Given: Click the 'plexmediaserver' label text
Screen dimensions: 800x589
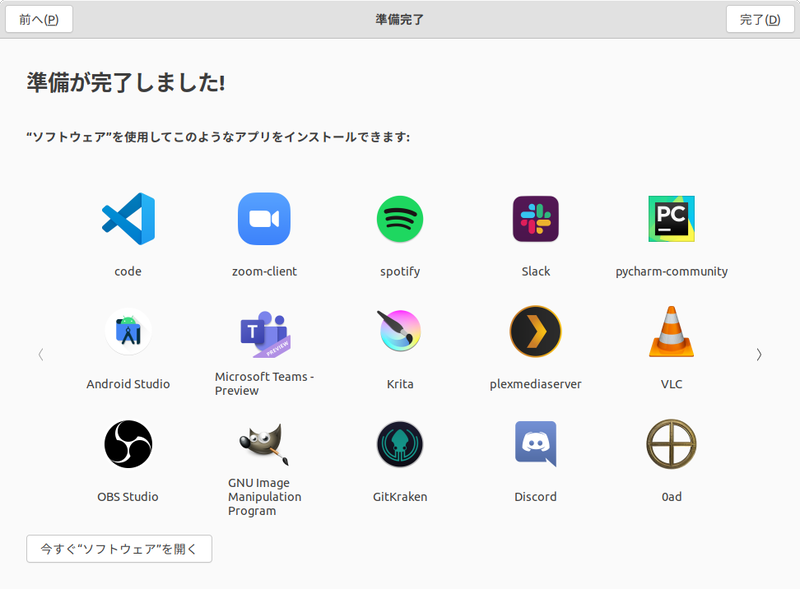Looking at the screenshot, I should [x=536, y=384].
